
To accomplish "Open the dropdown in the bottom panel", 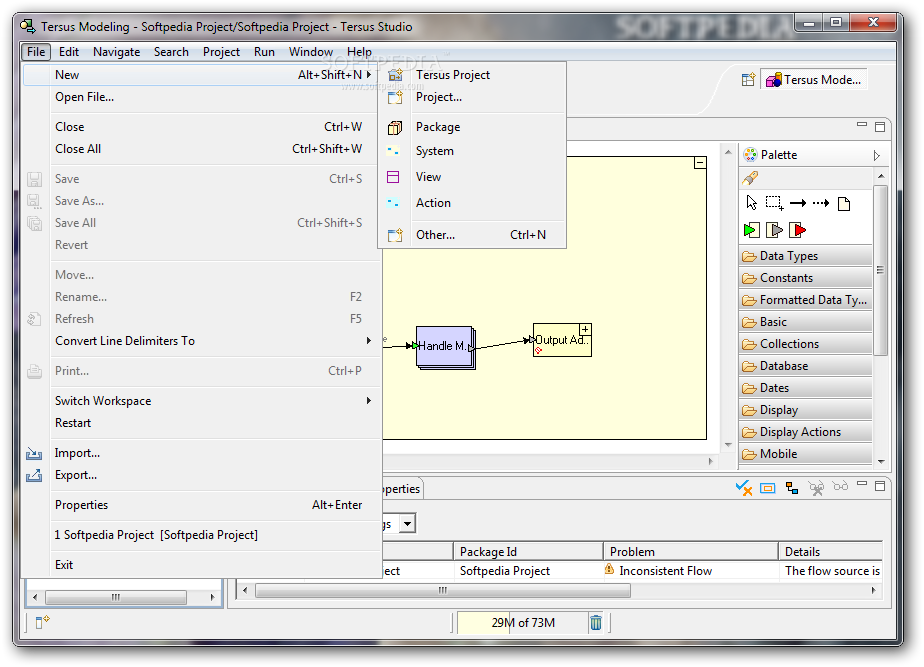I will [407, 523].
